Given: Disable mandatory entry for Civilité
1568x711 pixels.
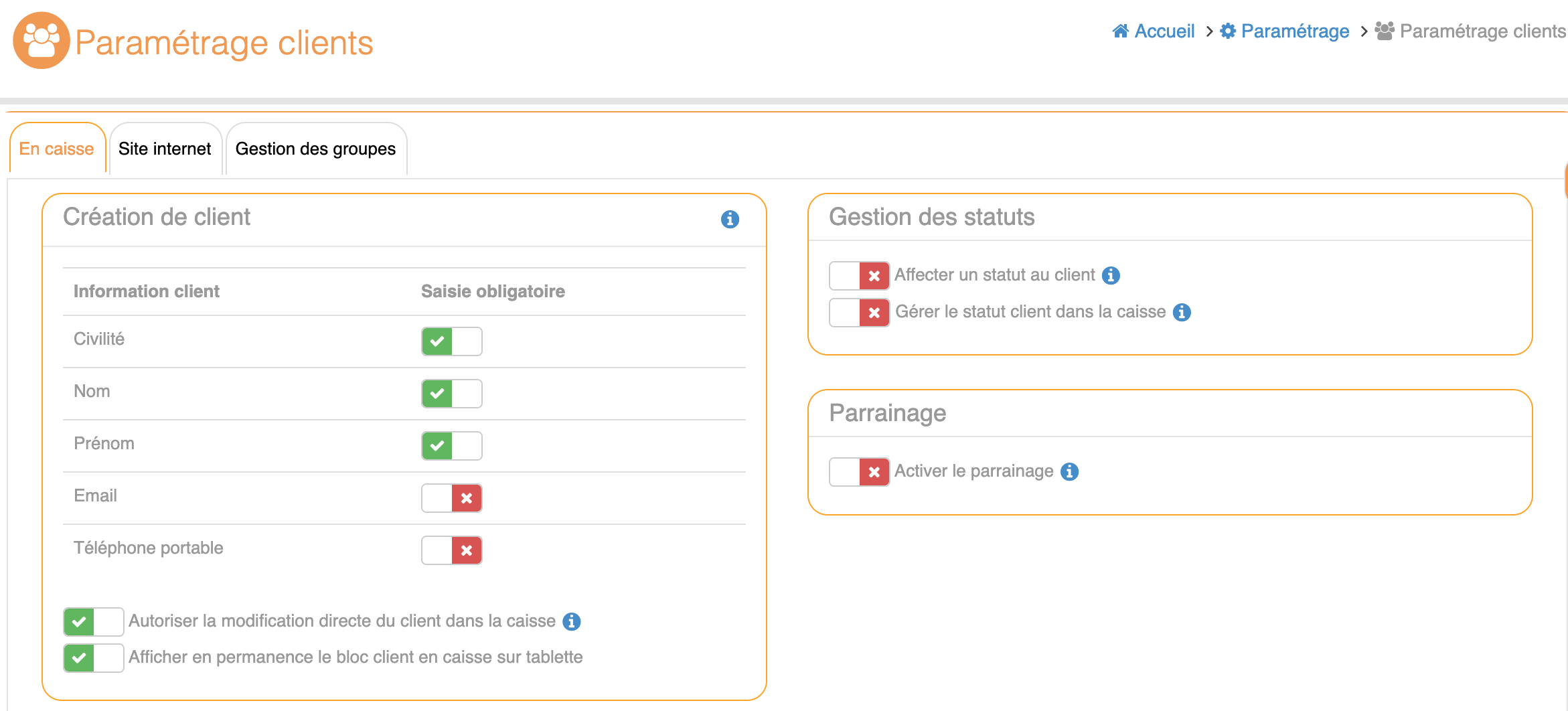Looking at the screenshot, I should [x=451, y=341].
